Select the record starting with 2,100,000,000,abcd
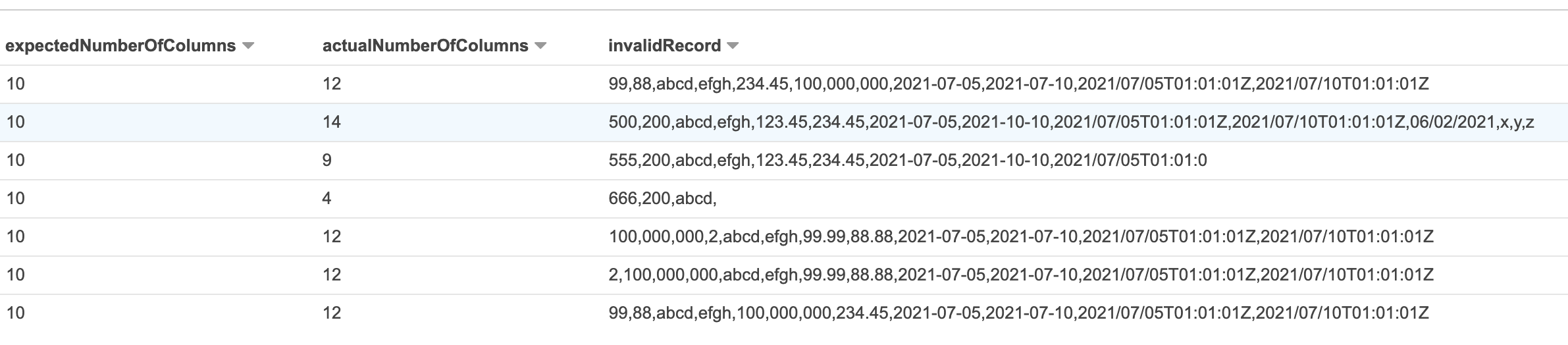The image size is (1568, 345). pyautogui.click(x=1021, y=275)
